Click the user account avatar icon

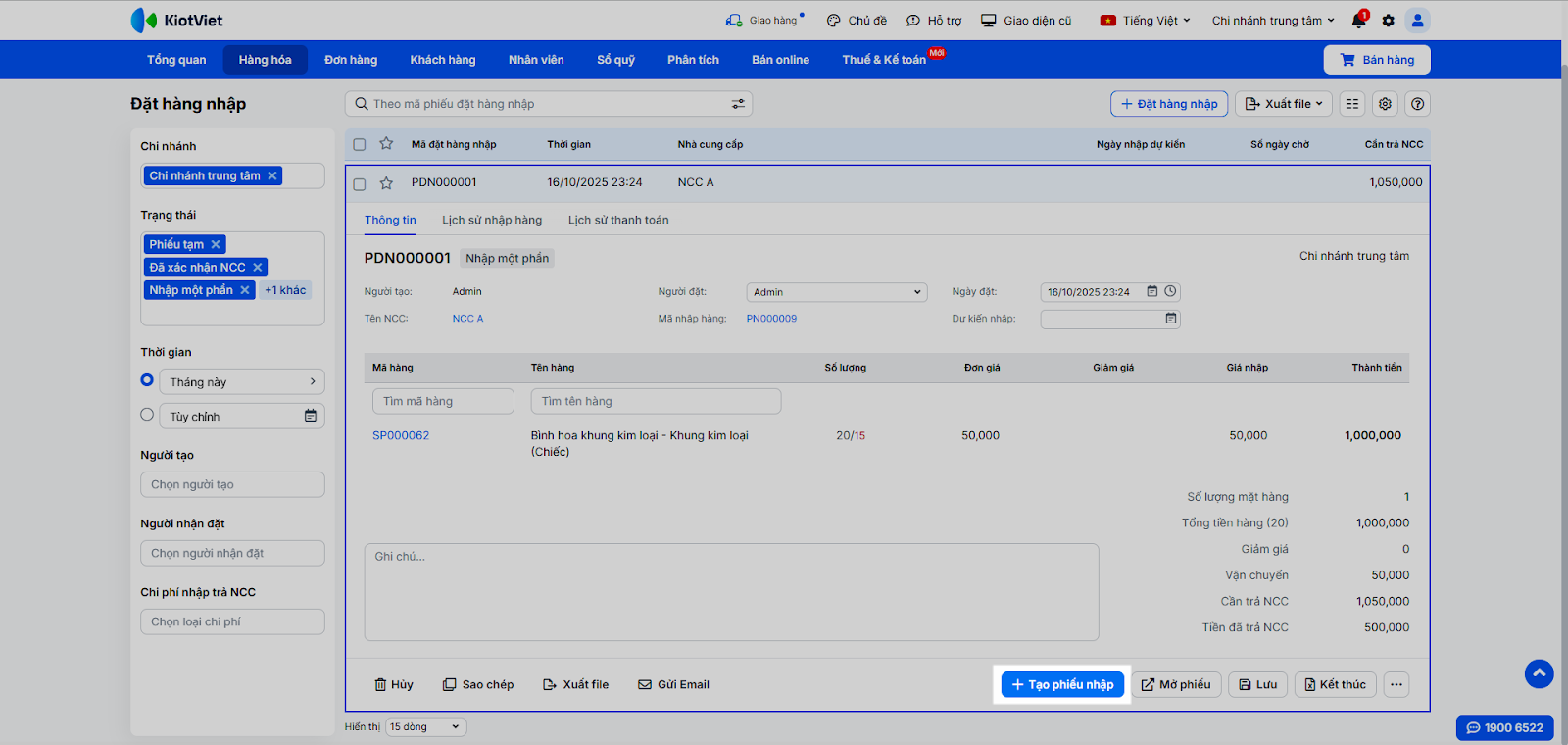tap(1417, 21)
